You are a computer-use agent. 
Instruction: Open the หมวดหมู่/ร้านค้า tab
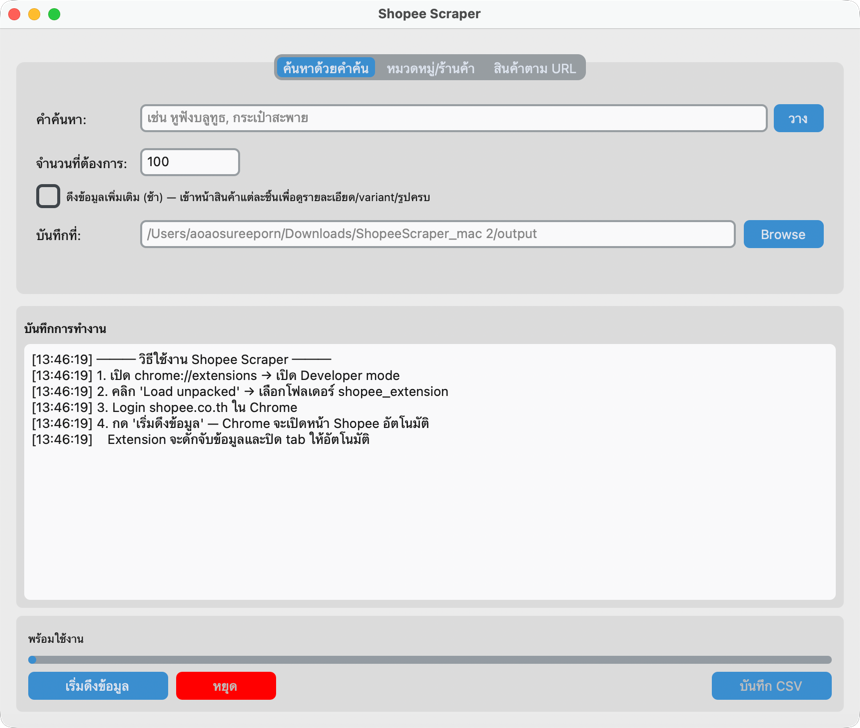point(430,68)
